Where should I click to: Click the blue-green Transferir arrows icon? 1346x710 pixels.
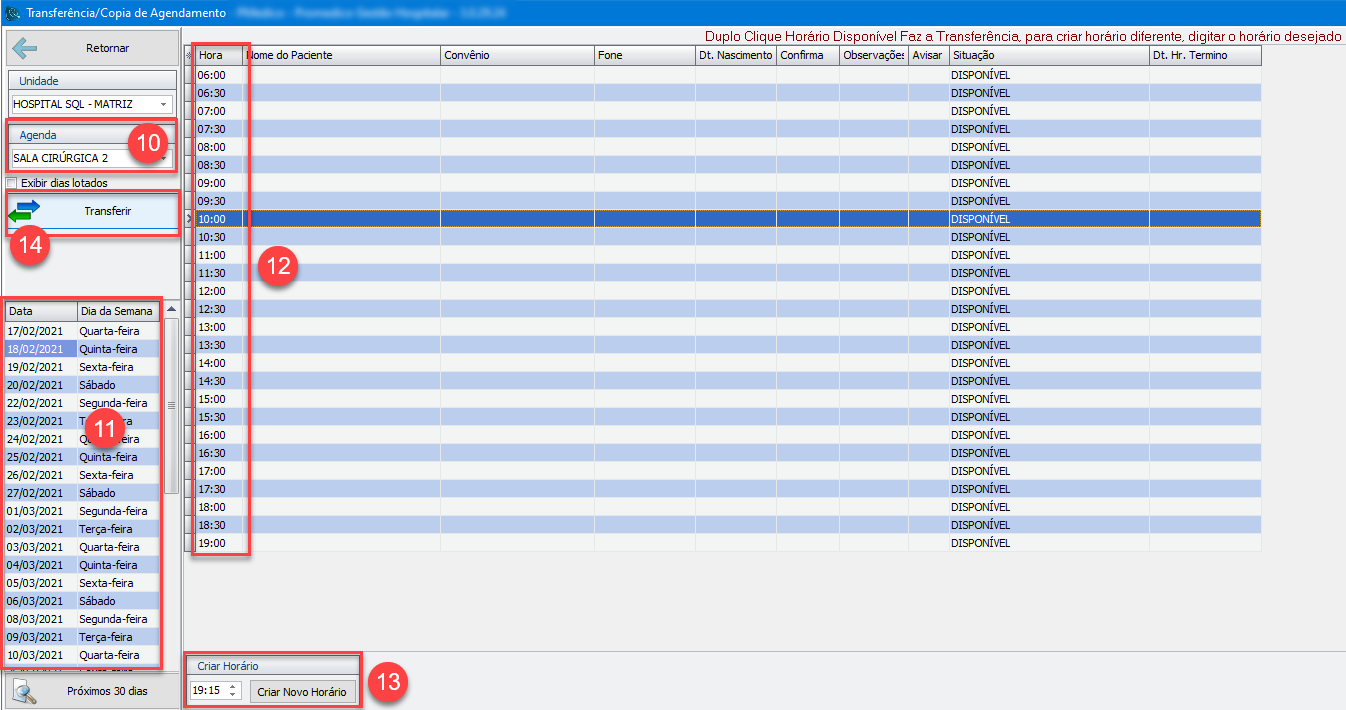(25, 211)
